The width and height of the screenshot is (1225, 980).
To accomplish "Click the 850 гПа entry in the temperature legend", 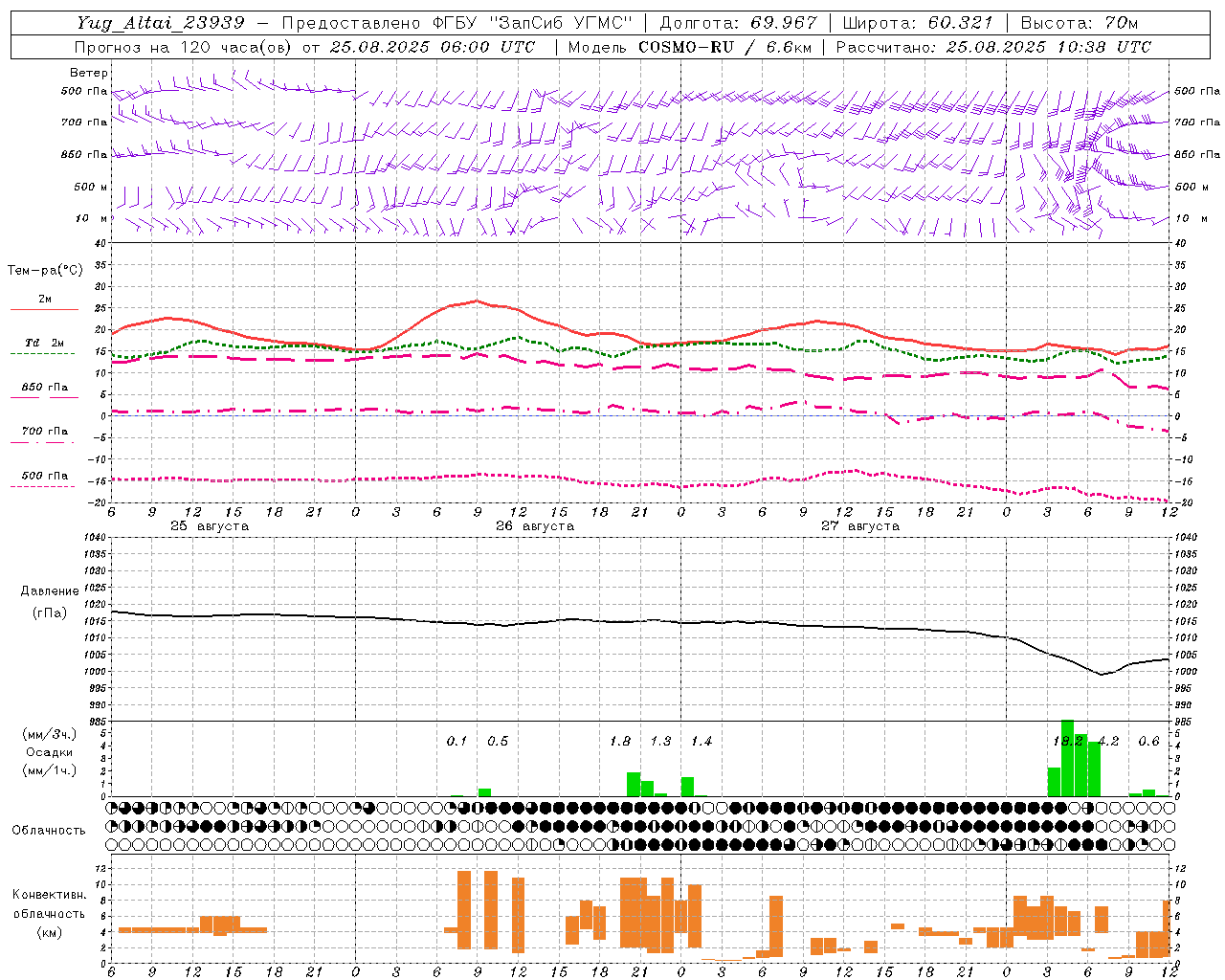I will pos(45,388).
